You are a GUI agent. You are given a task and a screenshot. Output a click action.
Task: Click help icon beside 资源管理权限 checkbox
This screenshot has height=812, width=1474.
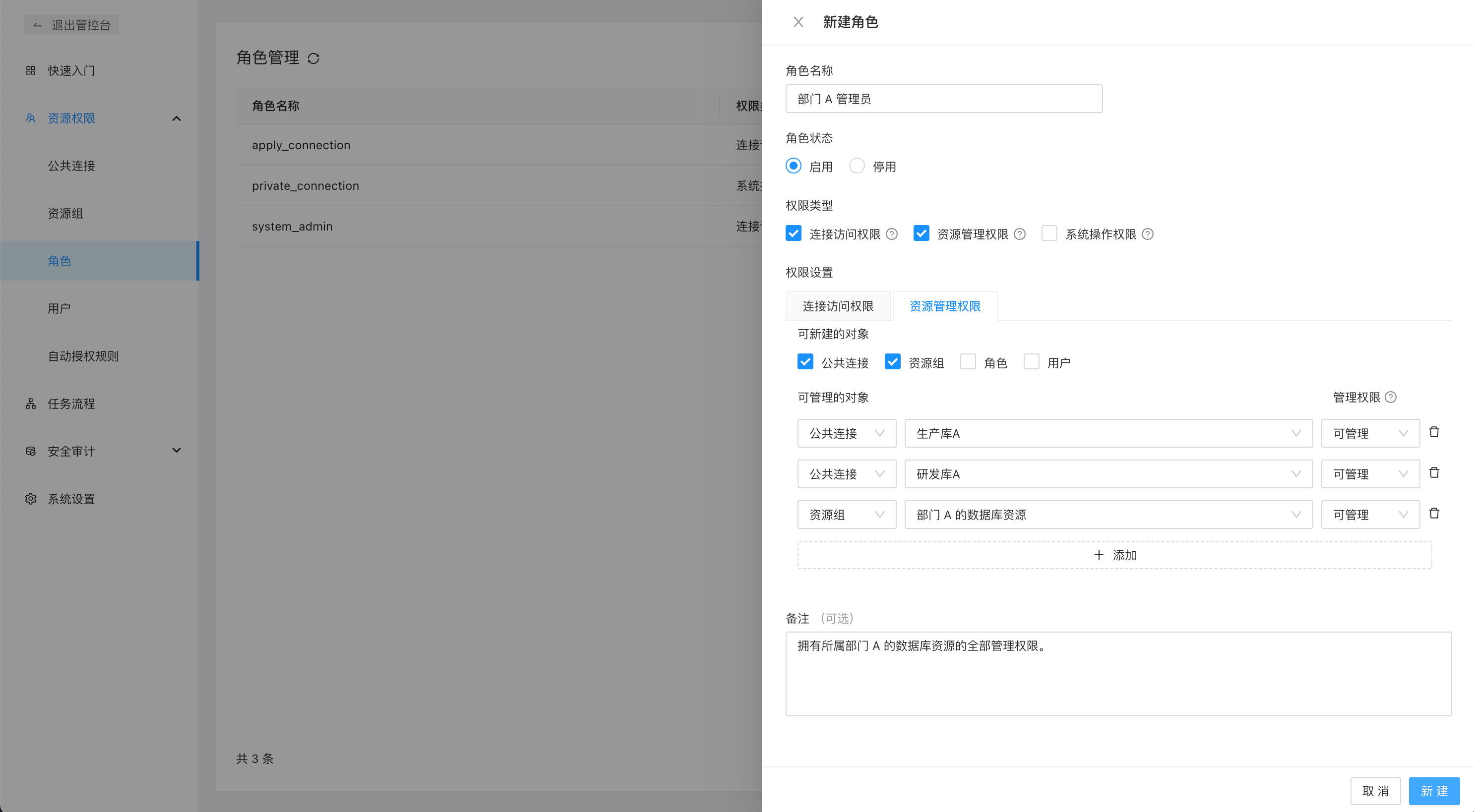pyautogui.click(x=1020, y=234)
